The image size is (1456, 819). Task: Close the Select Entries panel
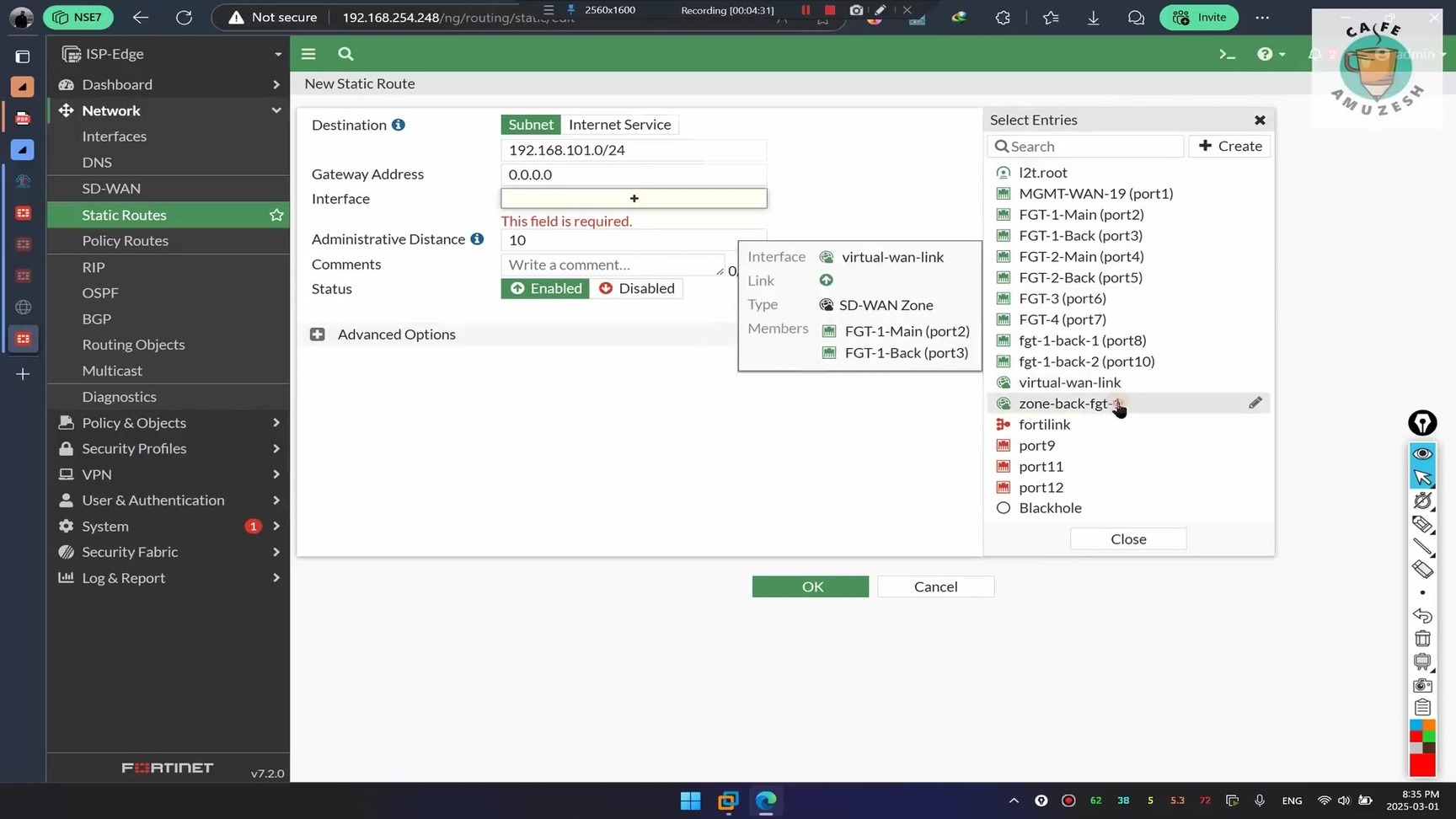pyautogui.click(x=1260, y=120)
